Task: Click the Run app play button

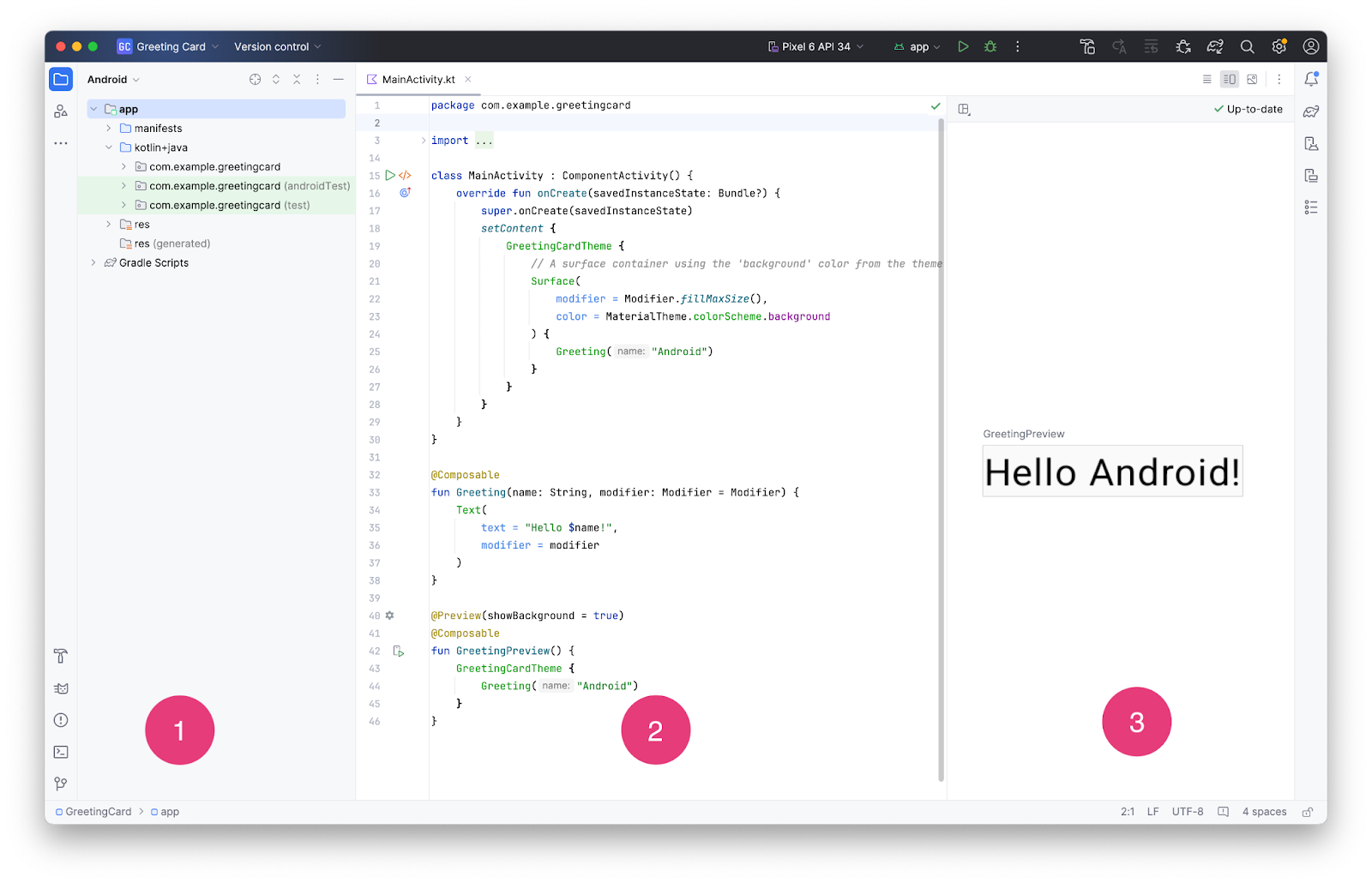Action: pos(963,46)
